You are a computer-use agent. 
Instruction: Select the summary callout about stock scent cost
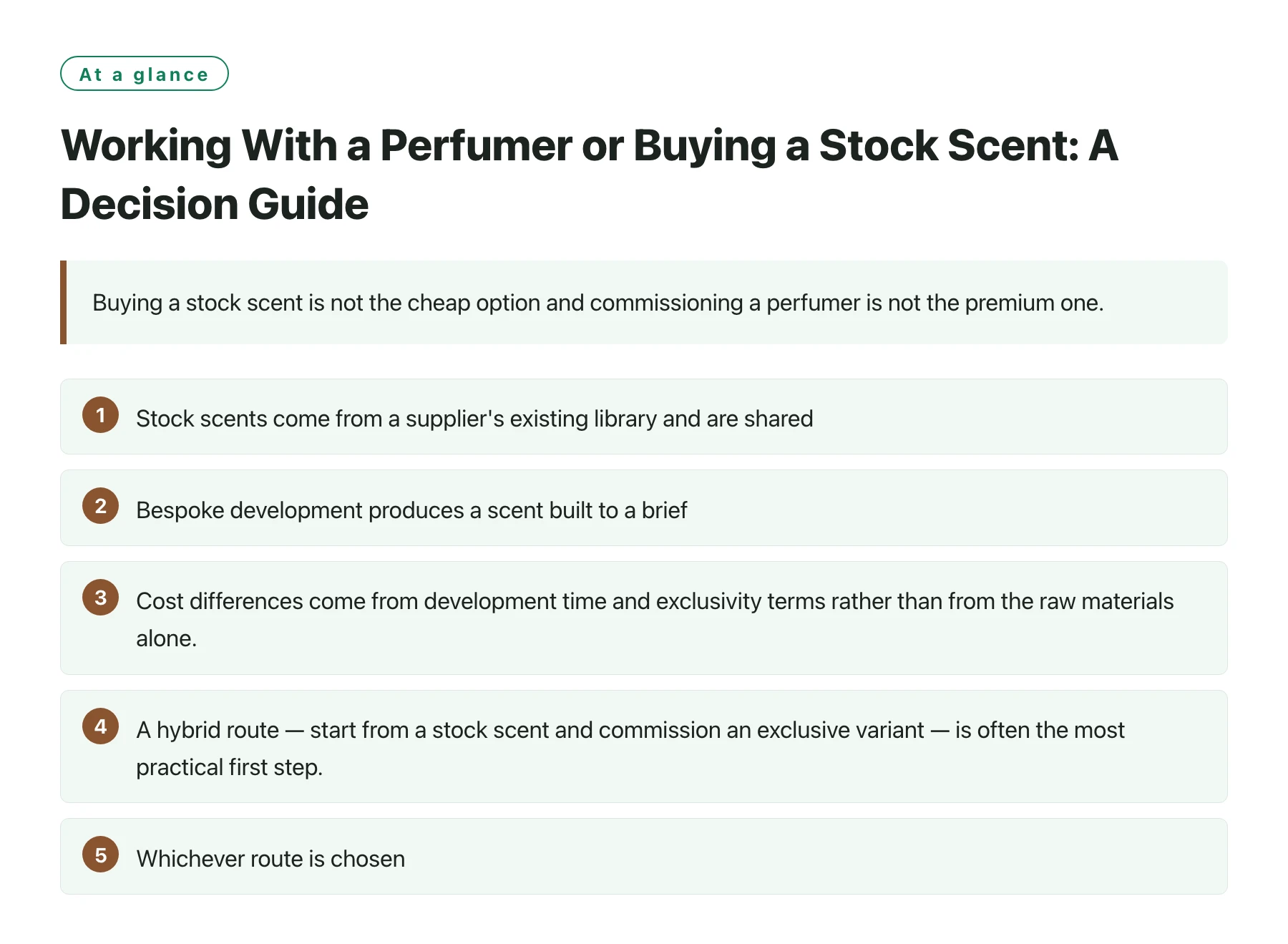tap(644, 302)
